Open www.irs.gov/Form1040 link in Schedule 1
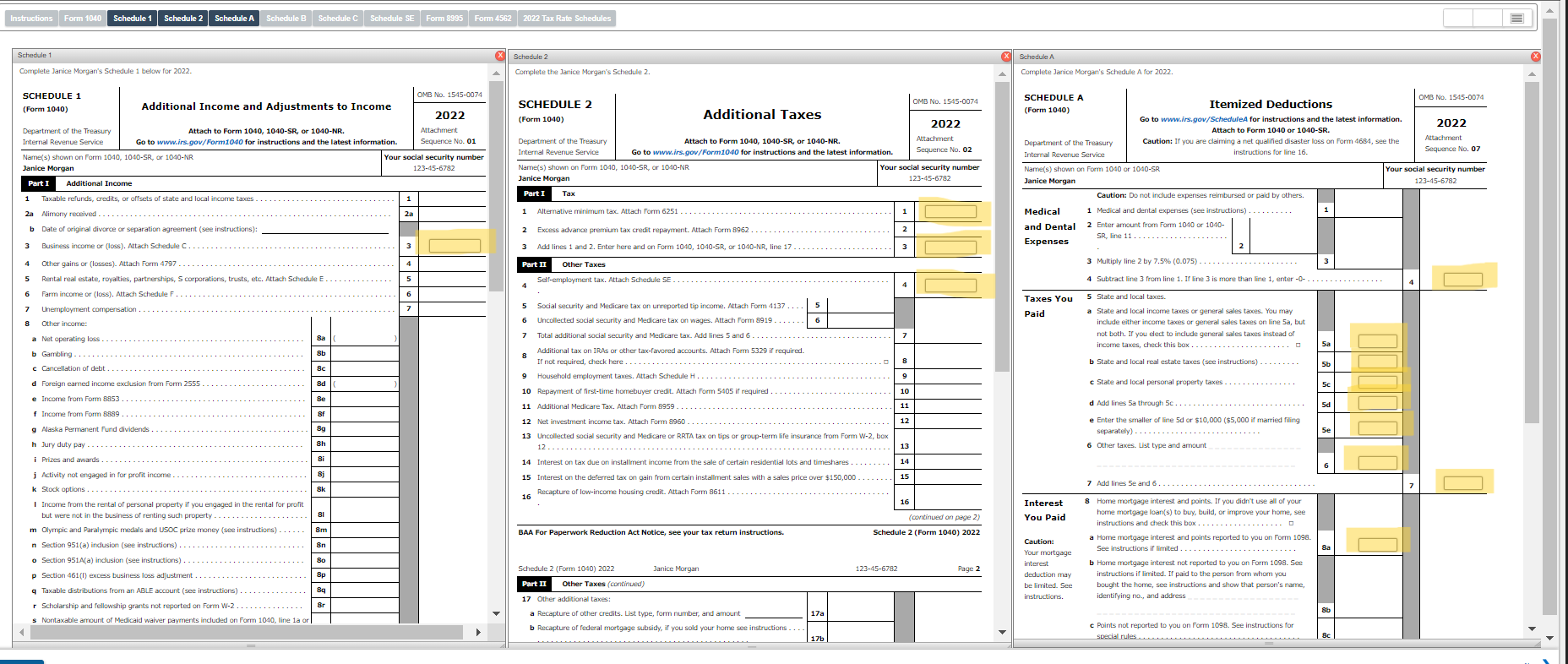The width and height of the screenshot is (1568, 664). [199, 142]
